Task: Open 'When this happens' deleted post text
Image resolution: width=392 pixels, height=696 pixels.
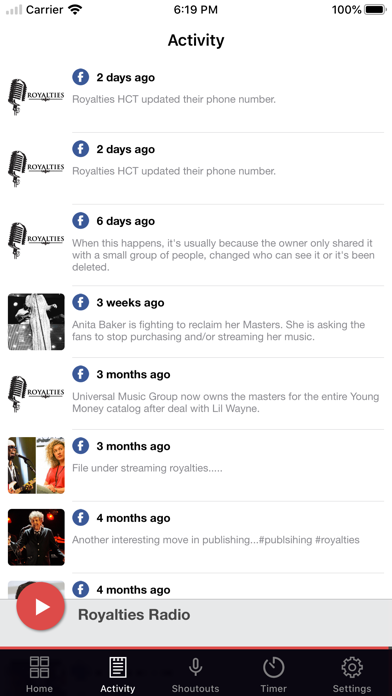Action: pyautogui.click(x=223, y=255)
